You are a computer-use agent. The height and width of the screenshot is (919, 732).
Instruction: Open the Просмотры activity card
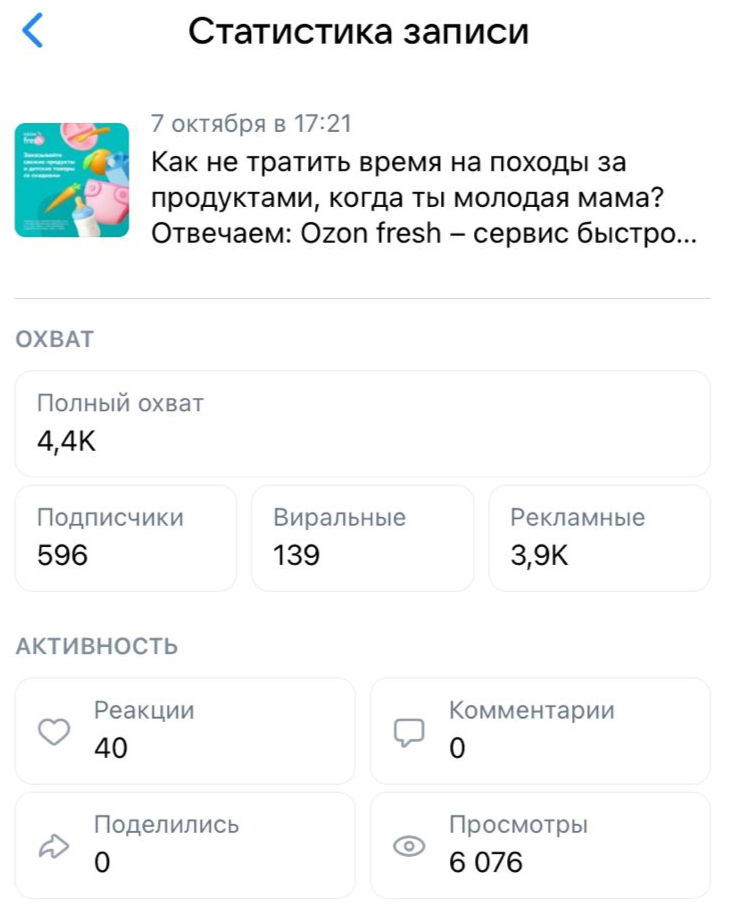pyautogui.click(x=540, y=845)
